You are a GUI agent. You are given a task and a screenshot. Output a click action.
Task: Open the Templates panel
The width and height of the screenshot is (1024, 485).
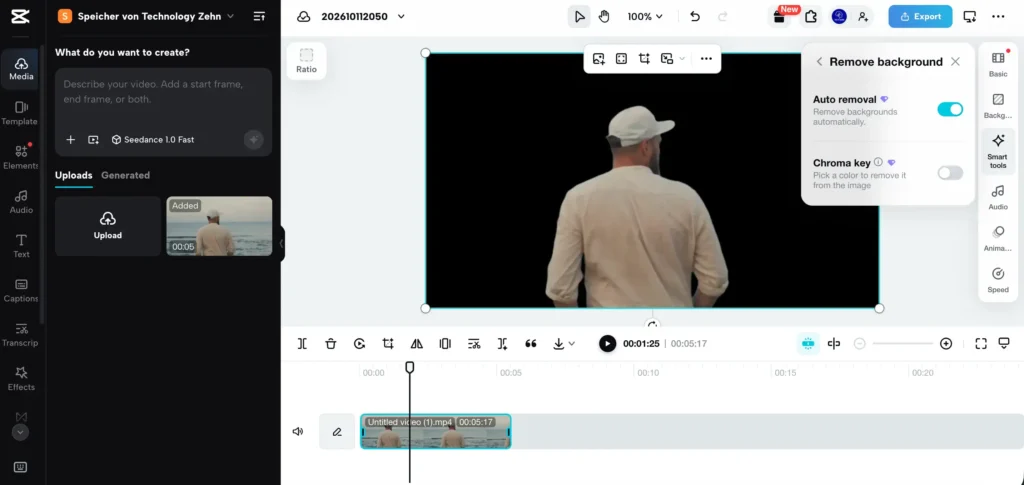(x=21, y=112)
